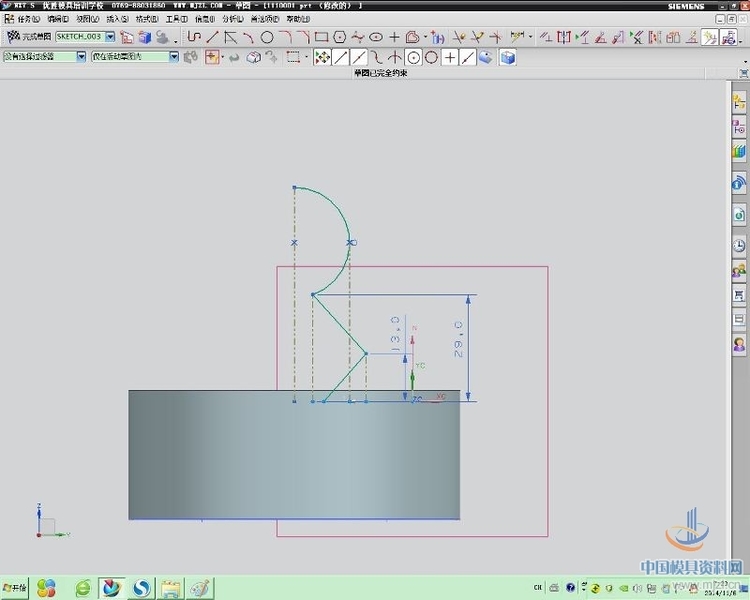The width and height of the screenshot is (750, 600).
Task: Open the 格式 (Format) menu
Action: pos(146,19)
